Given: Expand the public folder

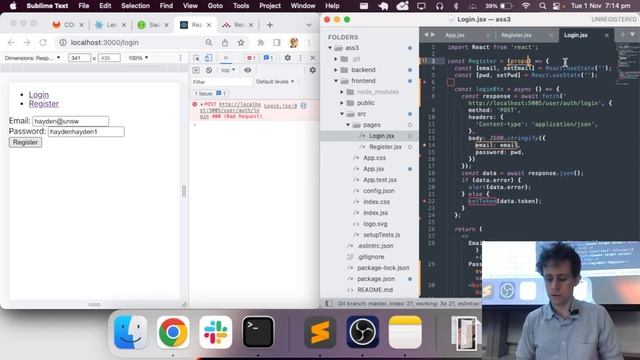Looking at the screenshot, I should 342,103.
